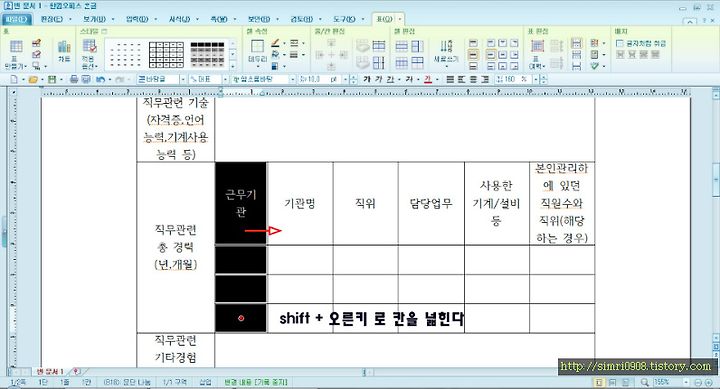Choose the dotted-line table style thumbnail
The height and width of the screenshot is (389, 720).
click(x=125, y=55)
